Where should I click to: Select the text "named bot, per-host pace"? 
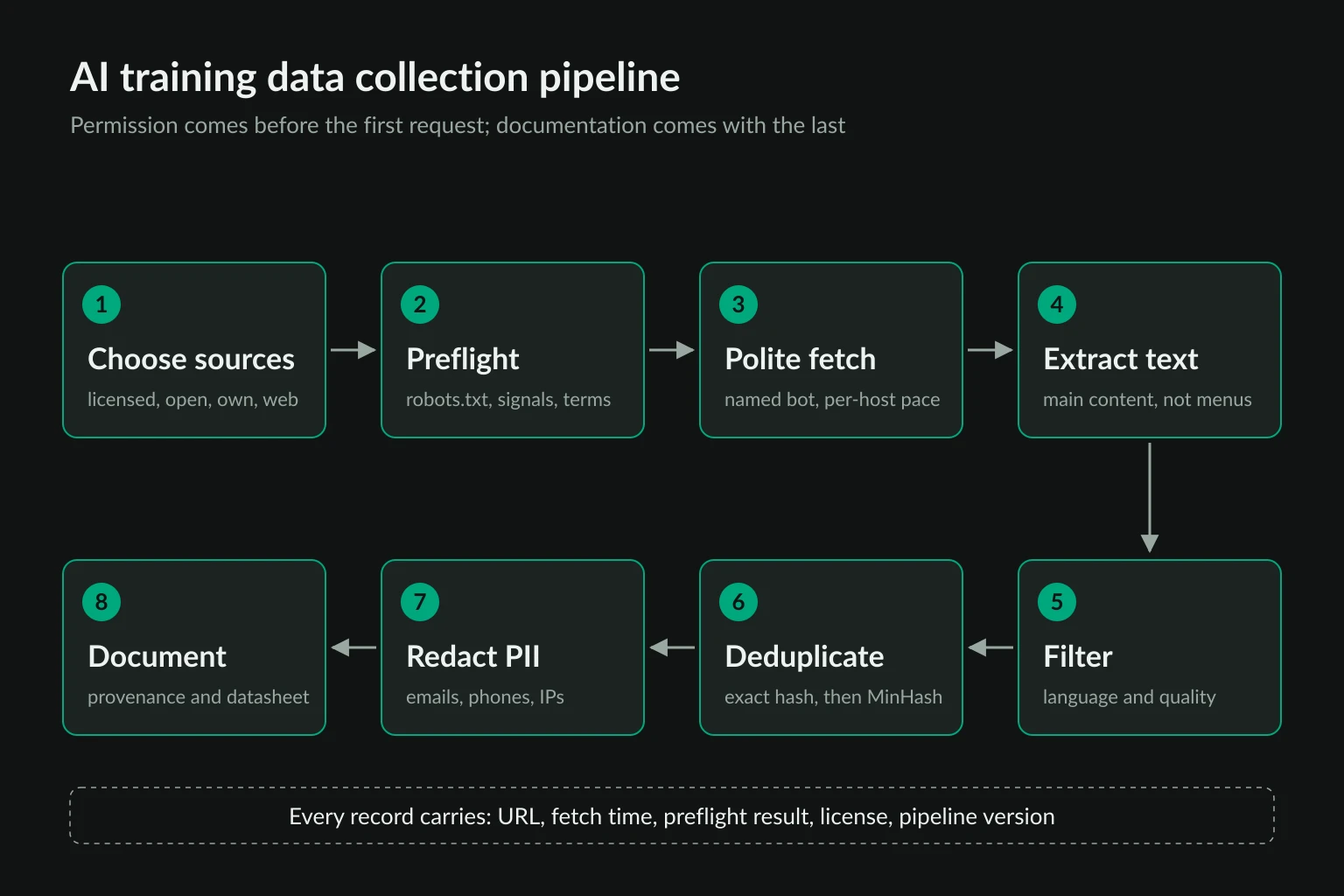pyautogui.click(x=832, y=400)
